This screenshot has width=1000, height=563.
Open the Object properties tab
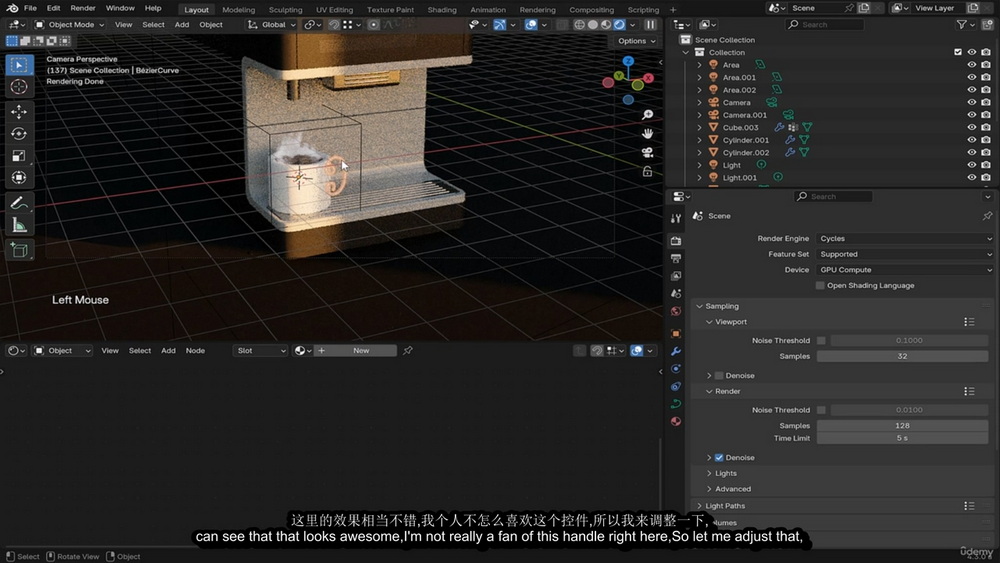point(676,333)
